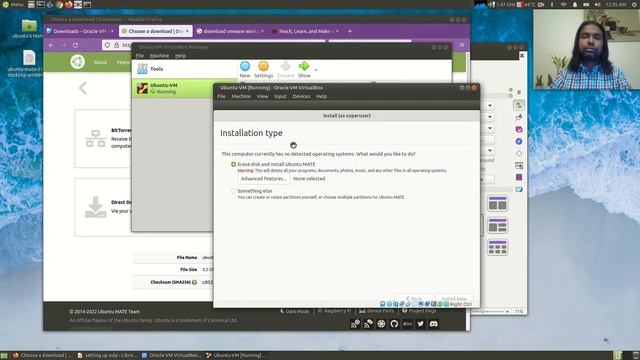Viewport: 640px width, 360px height.
Task: Open the second dropdown in the Impress sidebar
Action: click(x=490, y=117)
